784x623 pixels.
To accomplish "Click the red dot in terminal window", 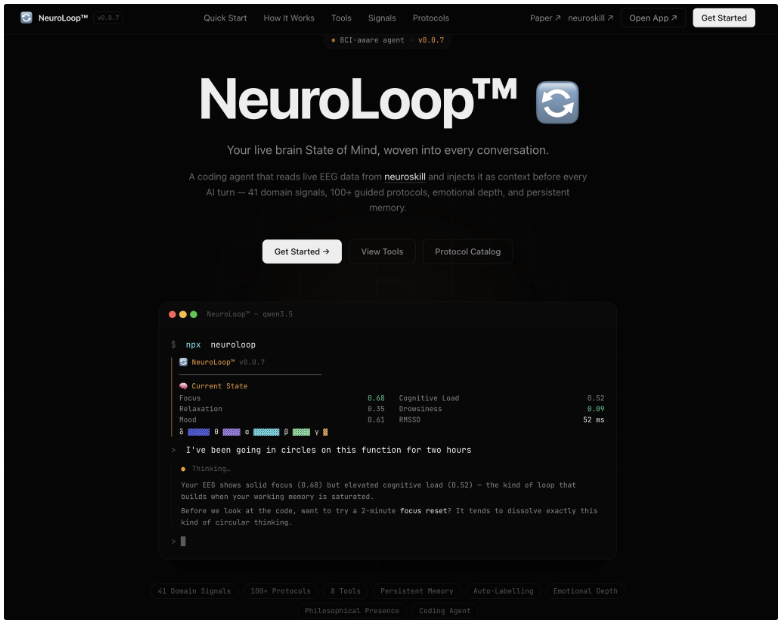I will [x=173, y=314].
